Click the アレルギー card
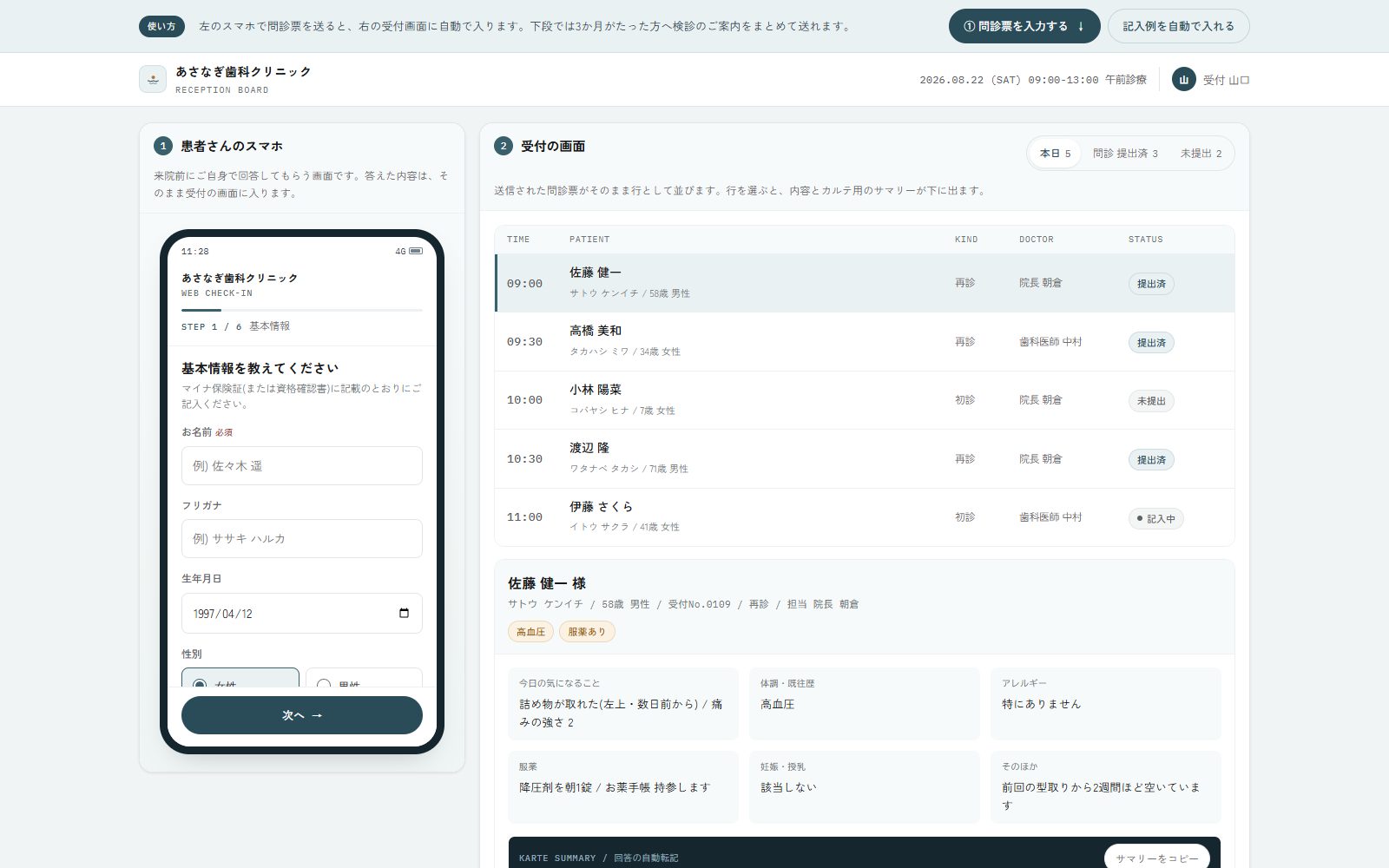Image resolution: width=1389 pixels, height=868 pixels. click(x=1106, y=704)
